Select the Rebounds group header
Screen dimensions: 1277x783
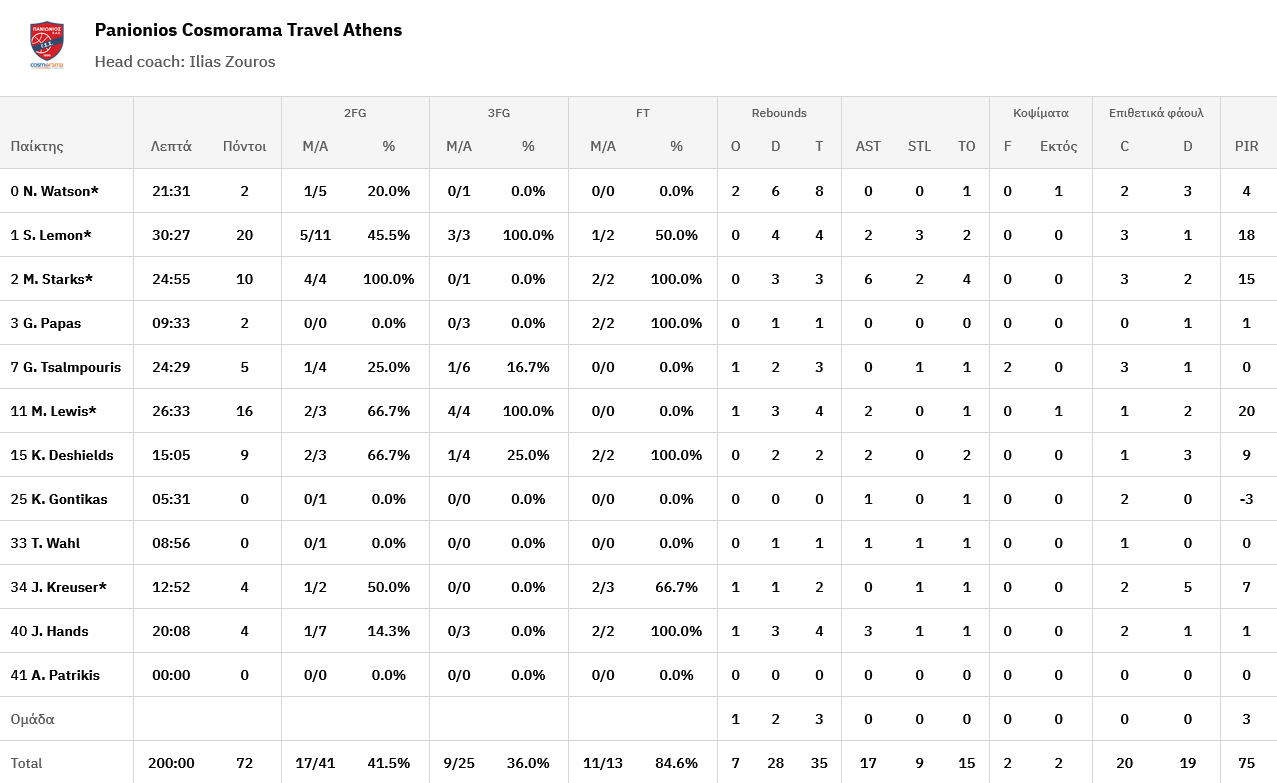(x=779, y=113)
